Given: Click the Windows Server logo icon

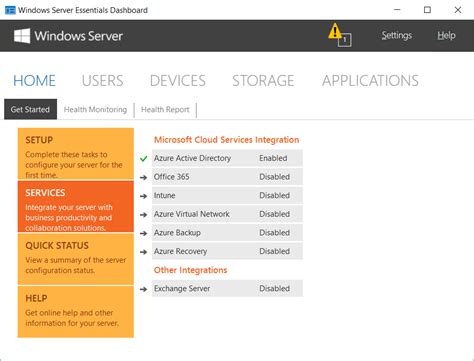Looking at the screenshot, I should click(22, 36).
